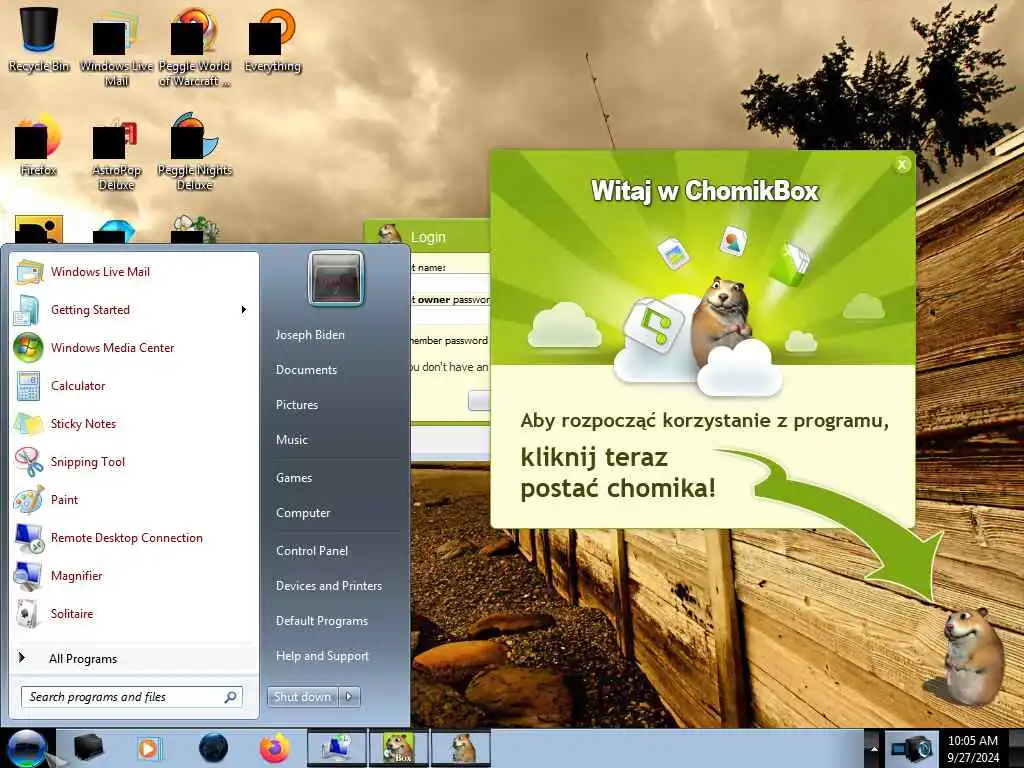
Task: Click the Remote Desktop Connection icon
Action: click(29, 537)
